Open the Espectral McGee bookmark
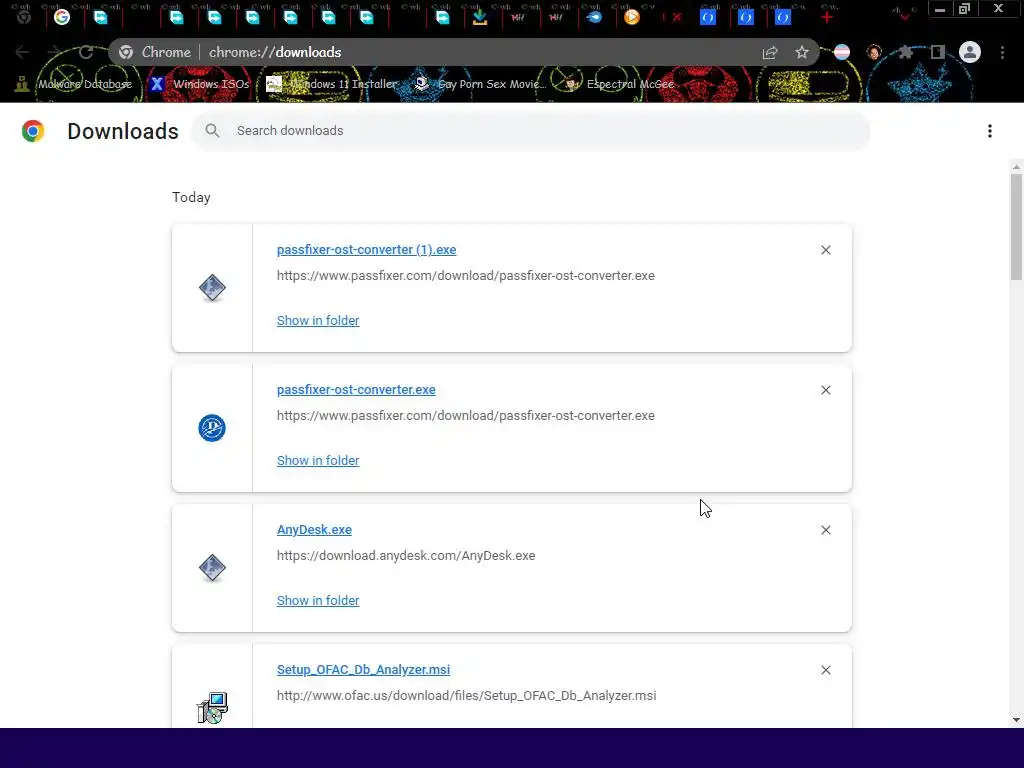Viewport: 1024px width, 768px height. [619, 84]
